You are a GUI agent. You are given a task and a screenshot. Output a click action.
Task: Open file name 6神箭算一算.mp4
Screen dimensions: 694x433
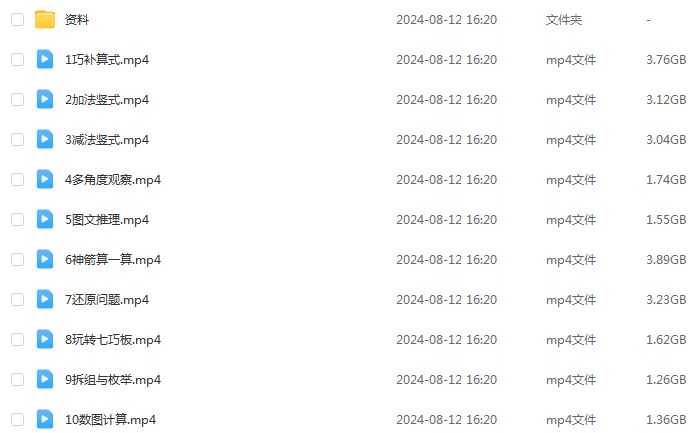click(x=113, y=259)
